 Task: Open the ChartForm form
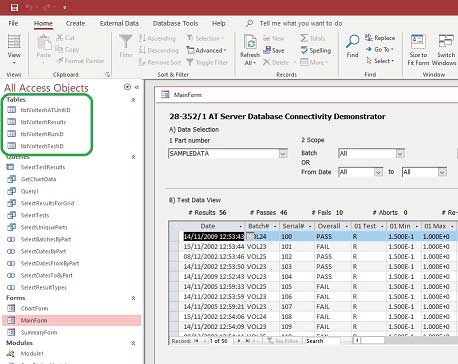(28, 308)
